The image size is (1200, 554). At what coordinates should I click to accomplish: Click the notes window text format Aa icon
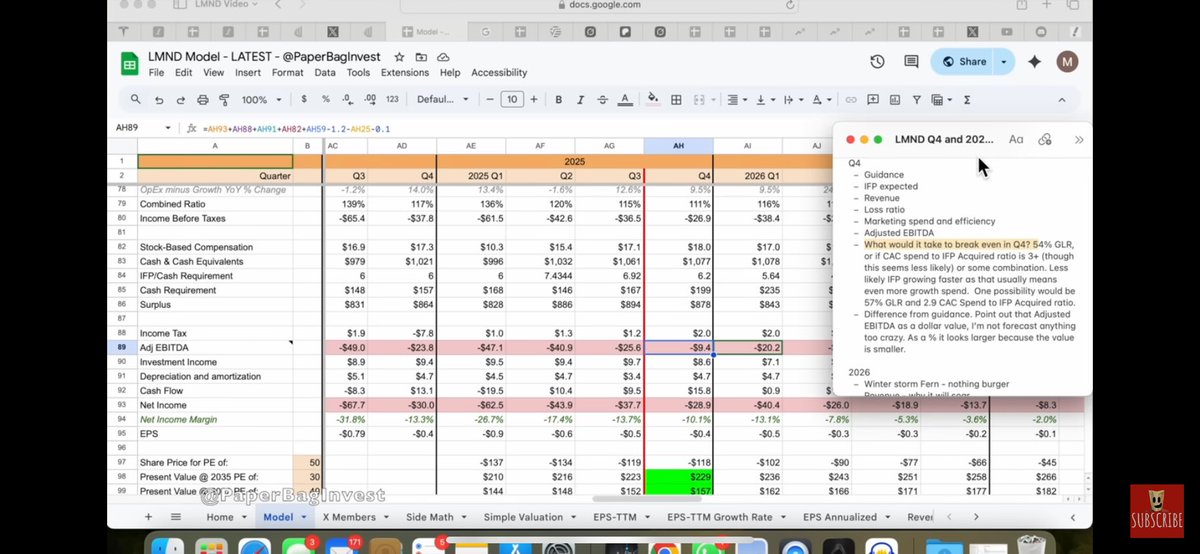(1016, 140)
